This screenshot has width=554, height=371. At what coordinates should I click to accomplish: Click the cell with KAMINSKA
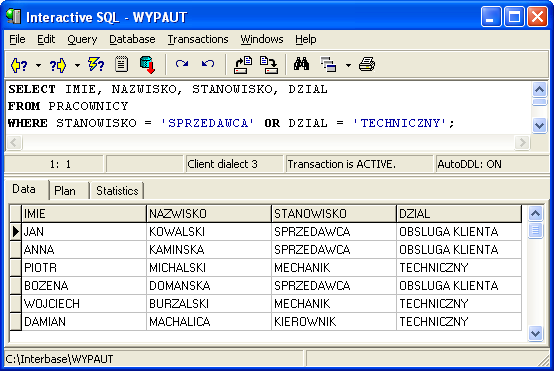(209, 250)
